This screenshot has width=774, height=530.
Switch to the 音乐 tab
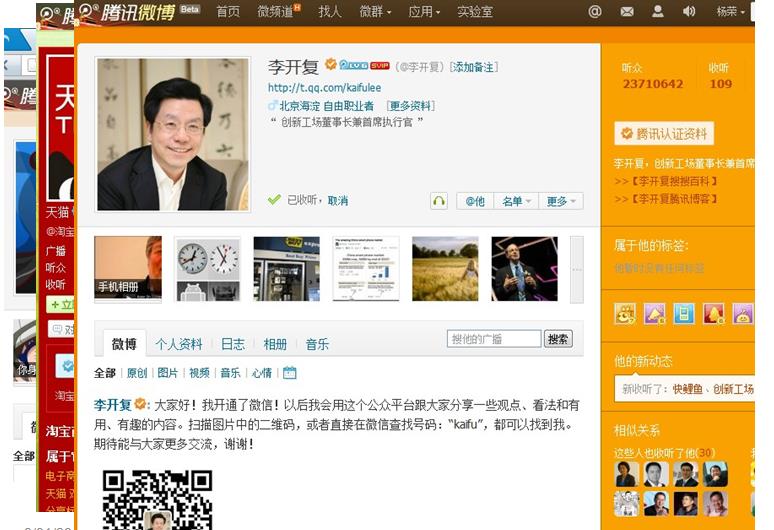317,344
